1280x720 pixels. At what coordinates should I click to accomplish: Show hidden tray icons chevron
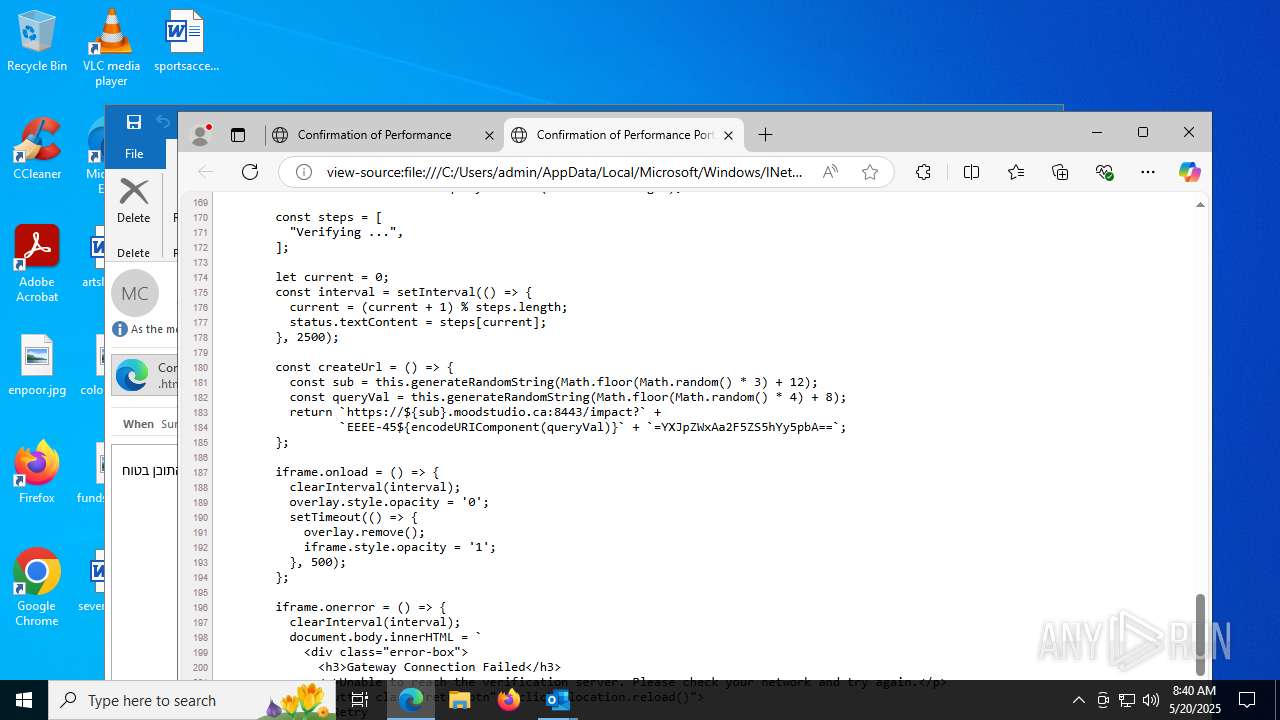point(1078,700)
